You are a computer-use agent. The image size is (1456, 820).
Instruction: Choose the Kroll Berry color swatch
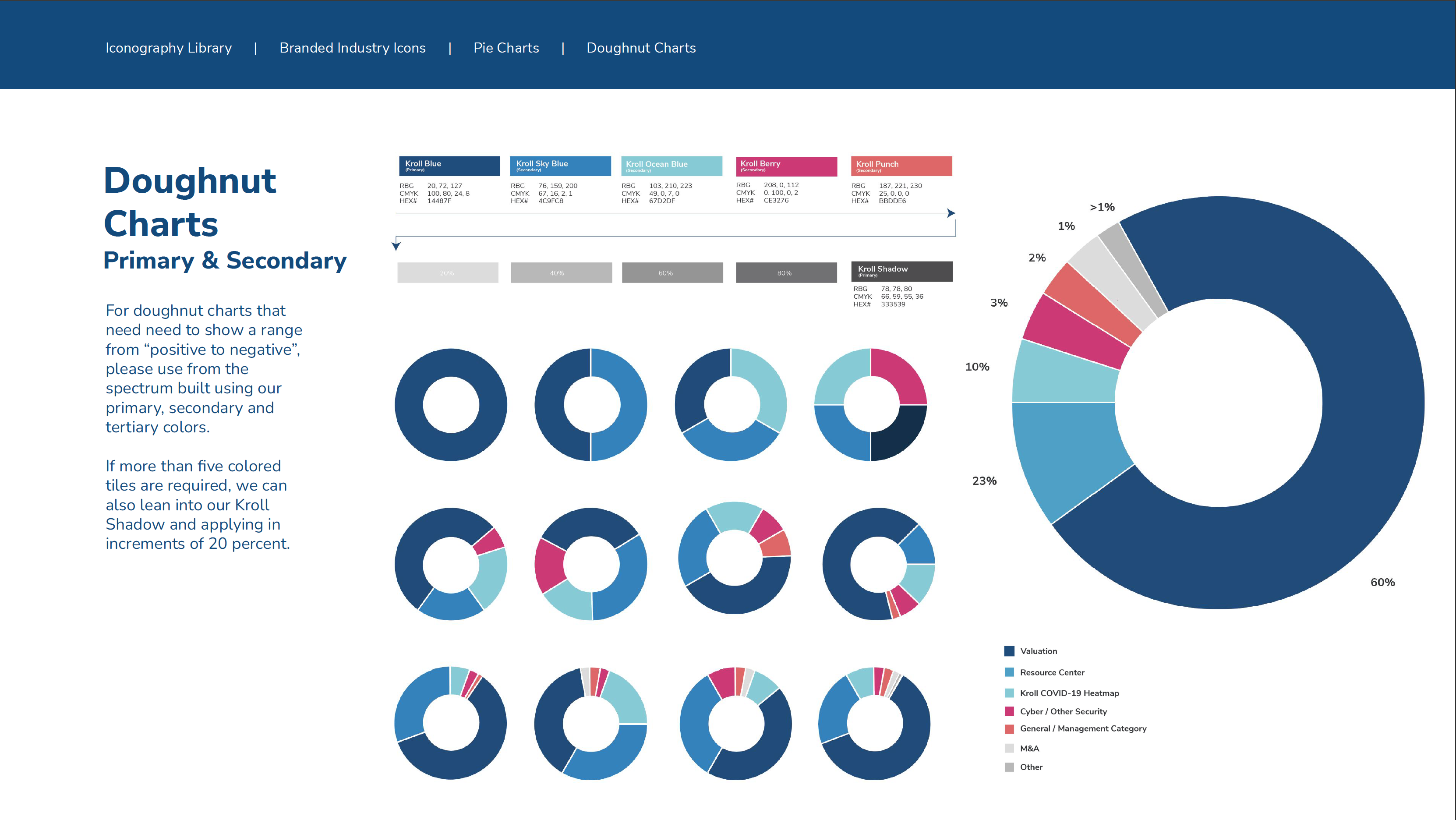click(786, 166)
